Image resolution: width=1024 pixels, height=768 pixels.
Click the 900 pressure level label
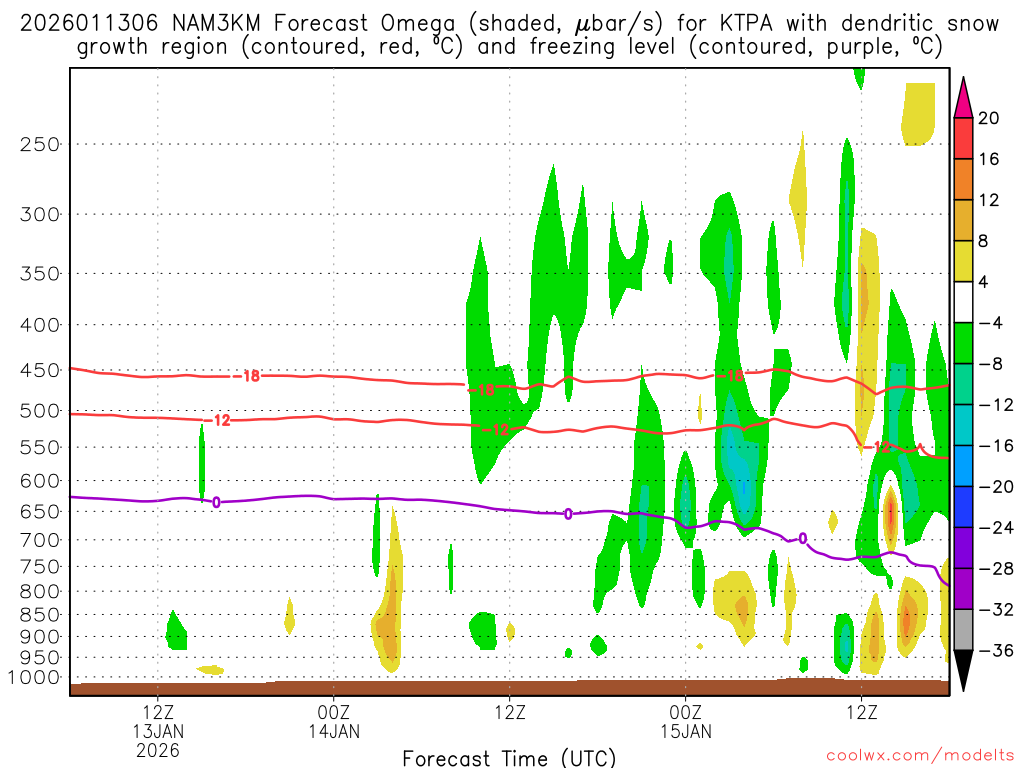pos(40,637)
